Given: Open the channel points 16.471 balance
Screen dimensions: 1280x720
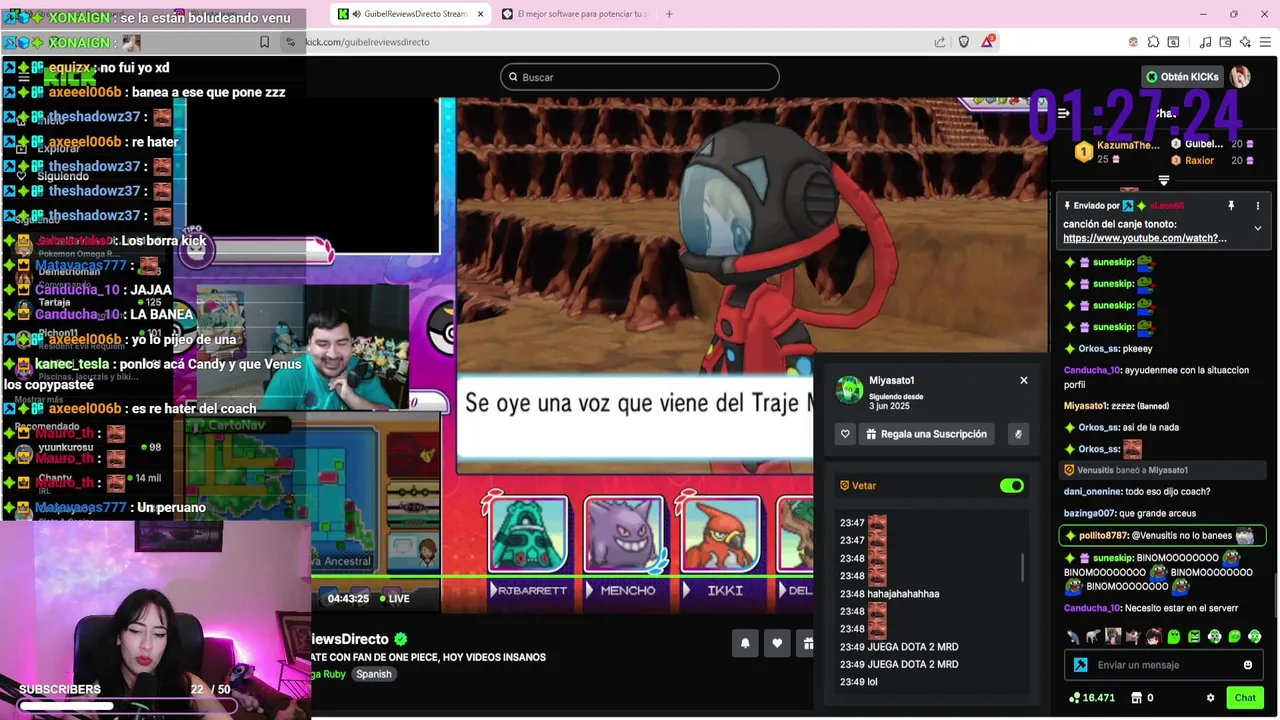Looking at the screenshot, I should click(x=1091, y=698).
